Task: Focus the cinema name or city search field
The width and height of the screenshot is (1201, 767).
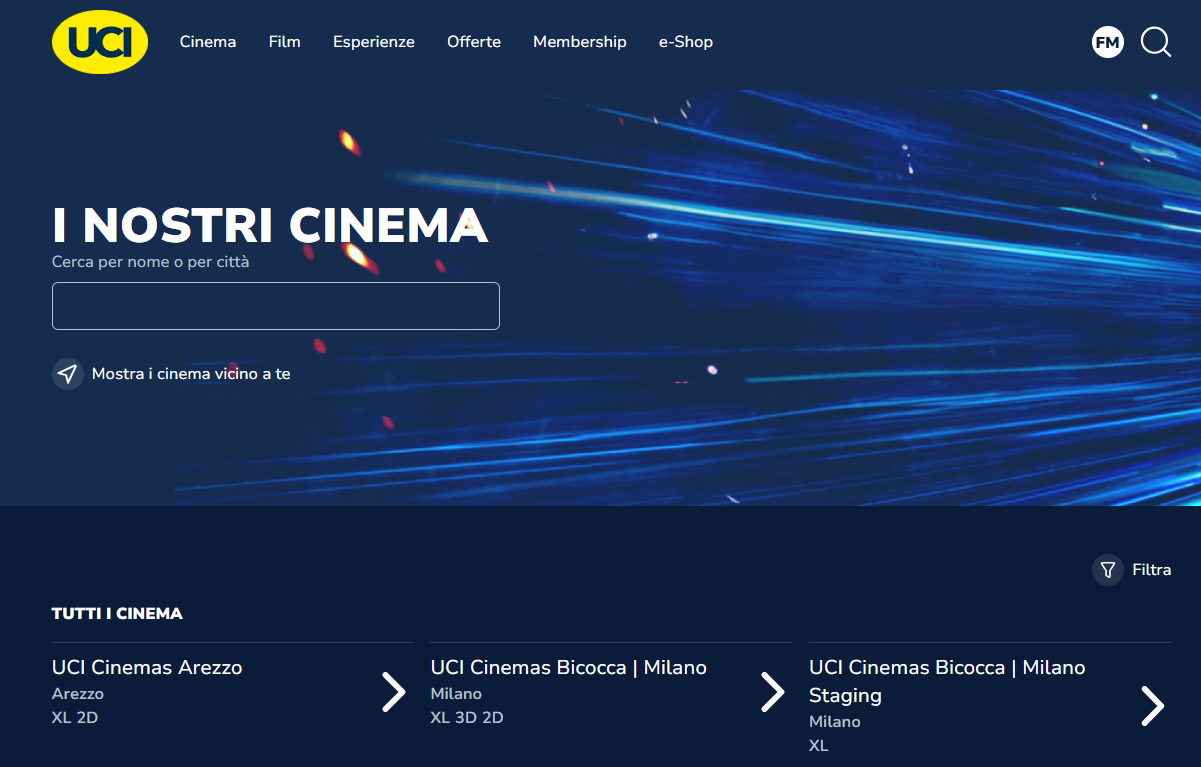Action: (276, 306)
